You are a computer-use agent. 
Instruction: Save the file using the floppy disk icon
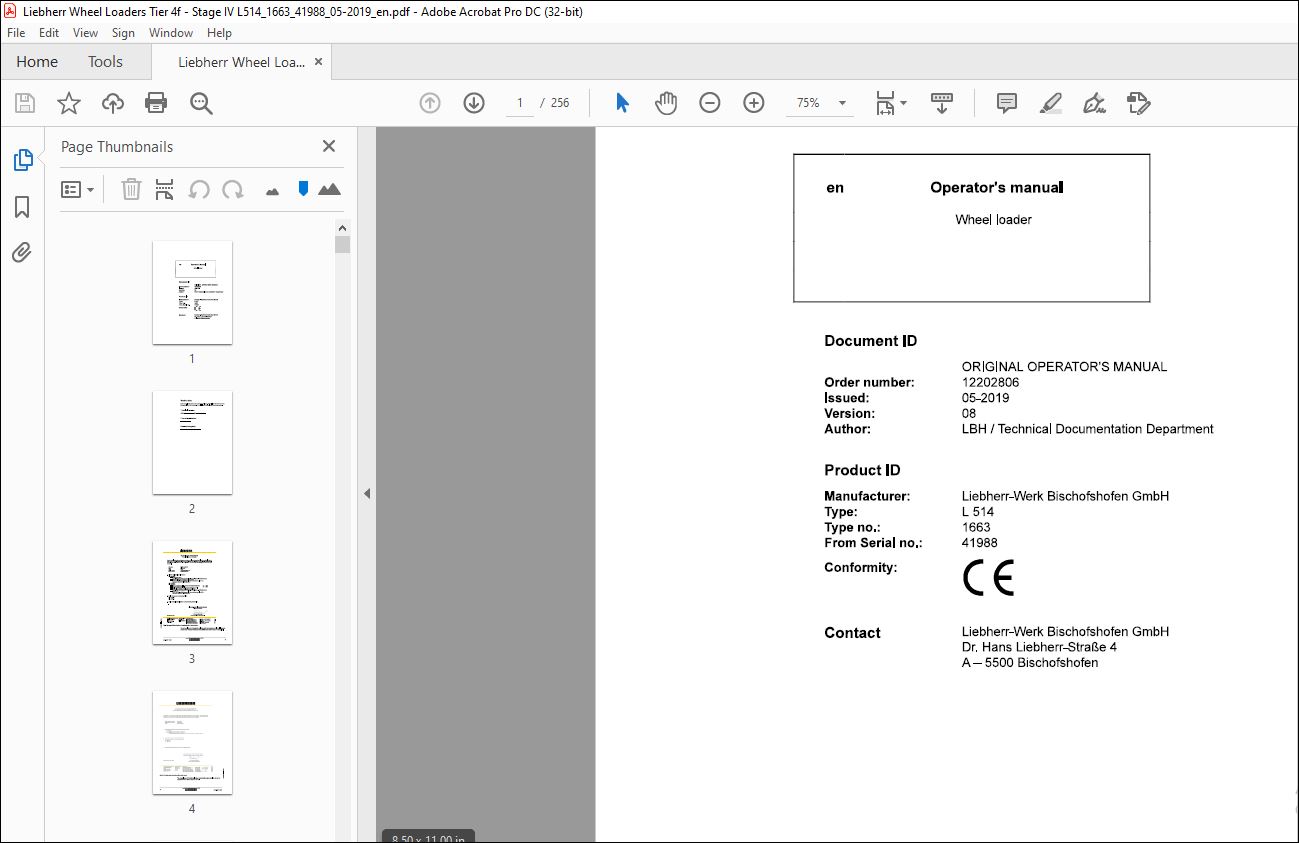click(x=25, y=103)
